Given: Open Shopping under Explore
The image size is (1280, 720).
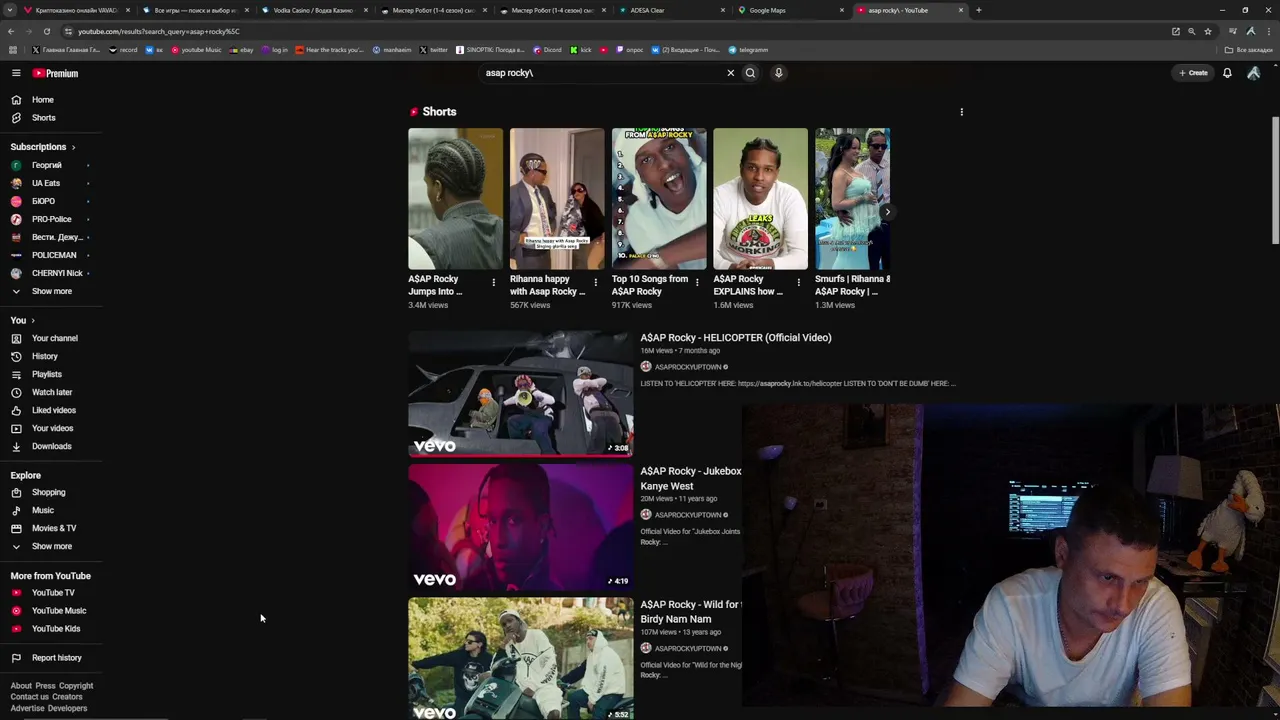Looking at the screenshot, I should 48,492.
